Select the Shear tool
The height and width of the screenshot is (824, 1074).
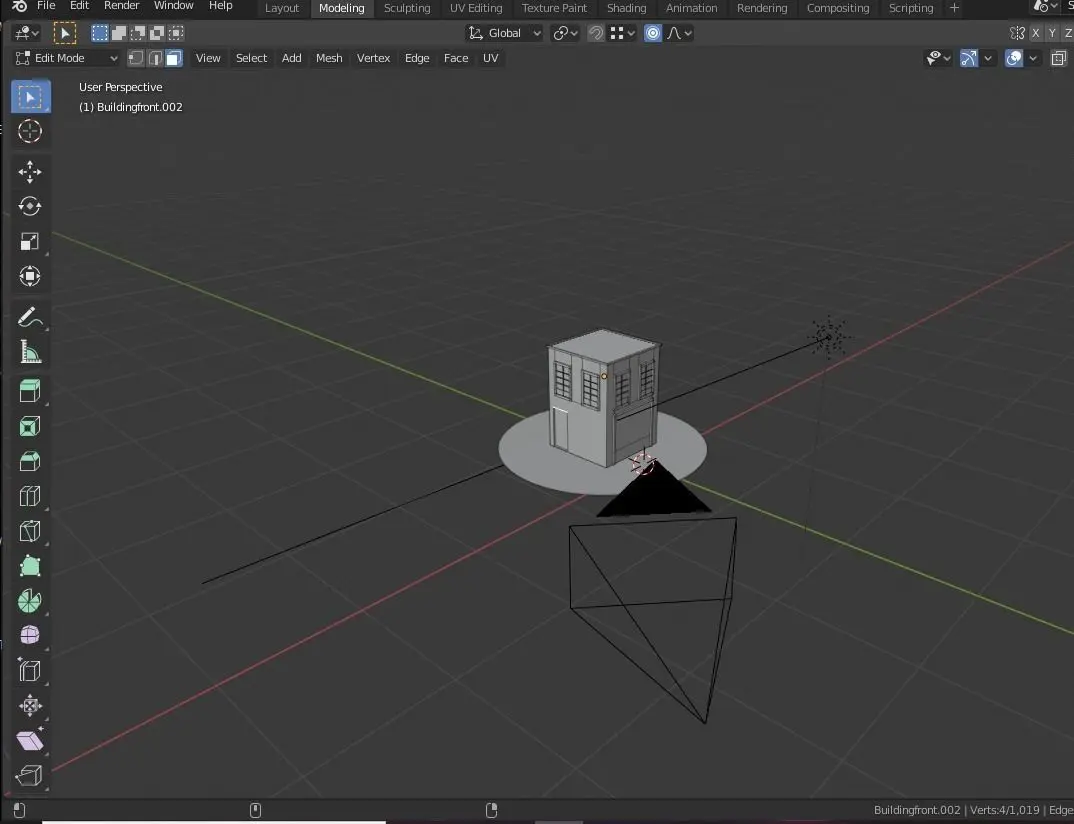pos(30,740)
